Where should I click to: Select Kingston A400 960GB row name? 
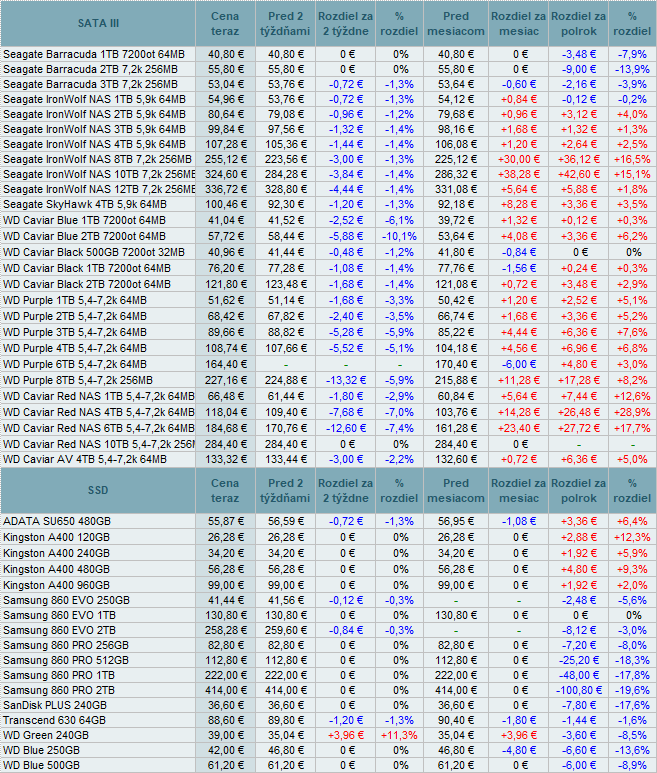click(x=56, y=585)
